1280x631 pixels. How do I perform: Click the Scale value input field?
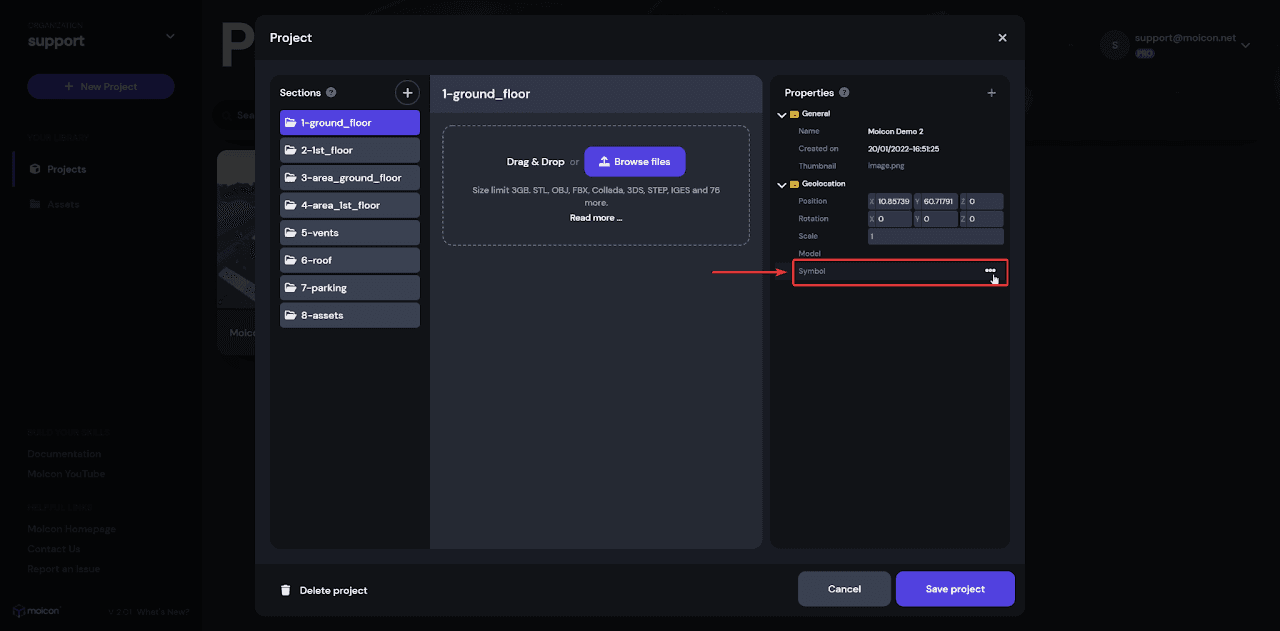click(935, 237)
